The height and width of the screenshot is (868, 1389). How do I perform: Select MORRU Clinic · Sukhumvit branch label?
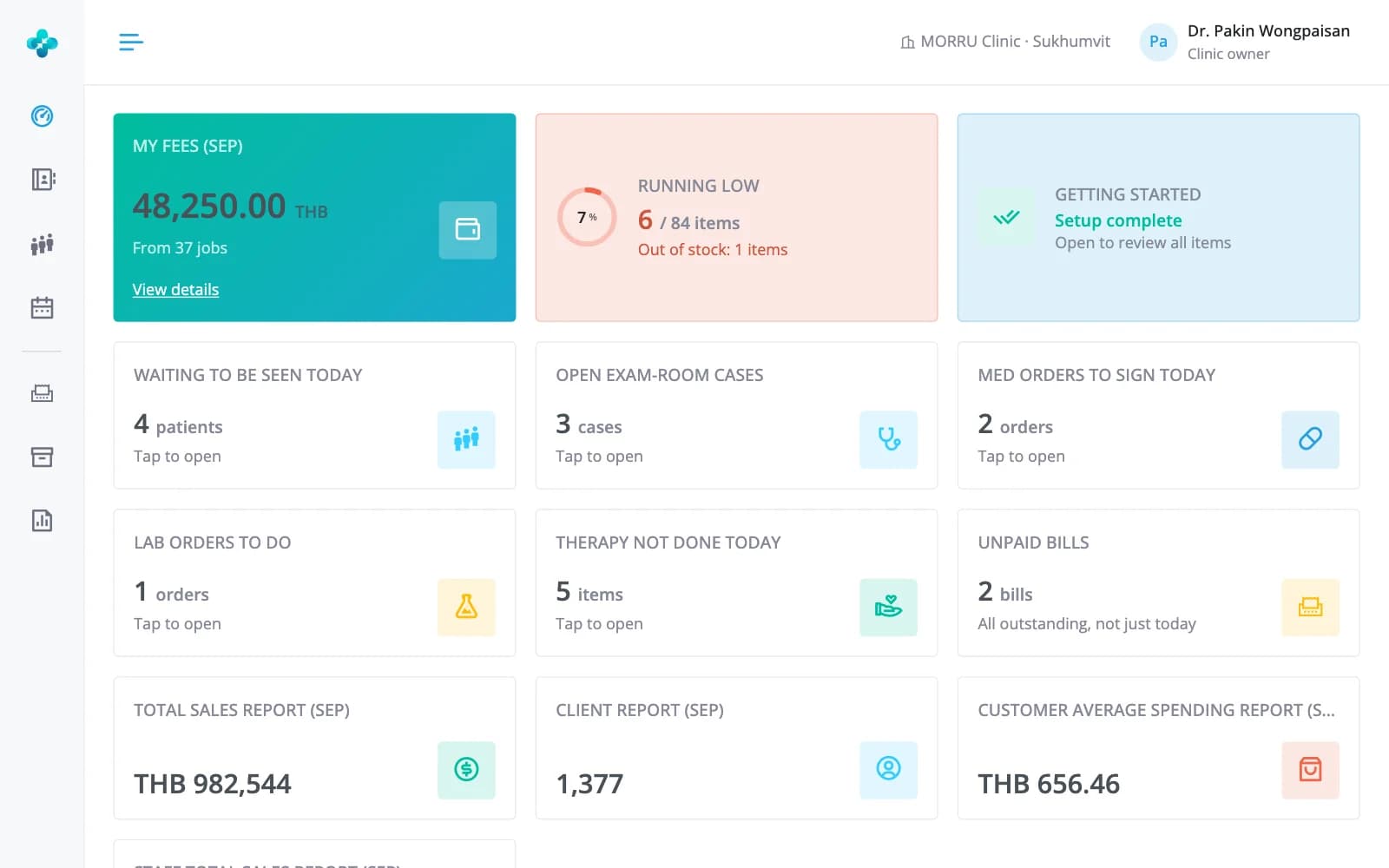coord(1005,42)
